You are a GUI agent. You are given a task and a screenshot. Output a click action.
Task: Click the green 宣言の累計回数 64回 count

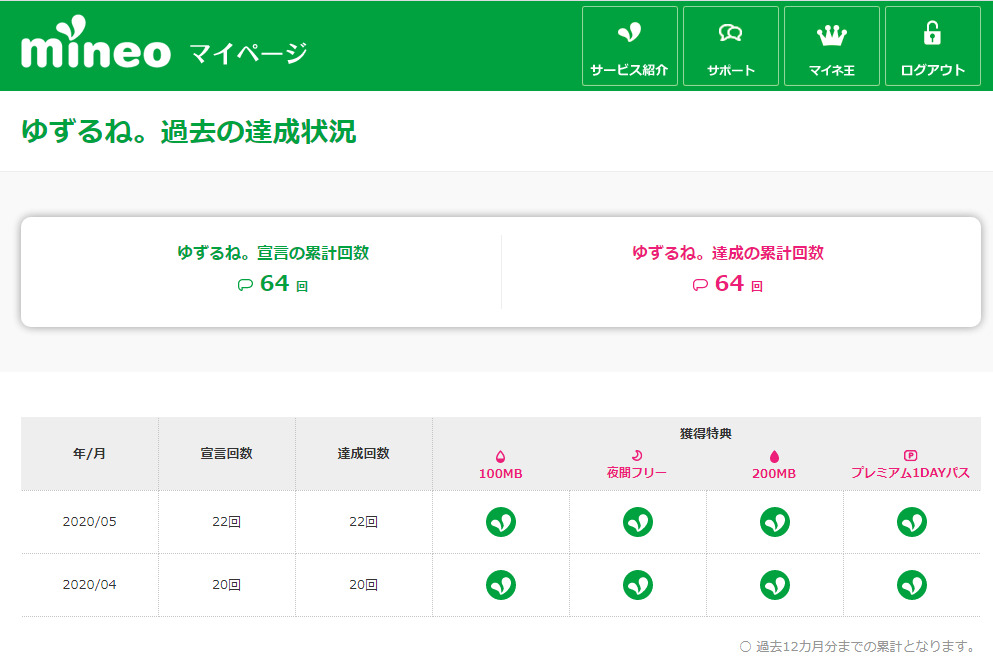pyautogui.click(x=274, y=284)
